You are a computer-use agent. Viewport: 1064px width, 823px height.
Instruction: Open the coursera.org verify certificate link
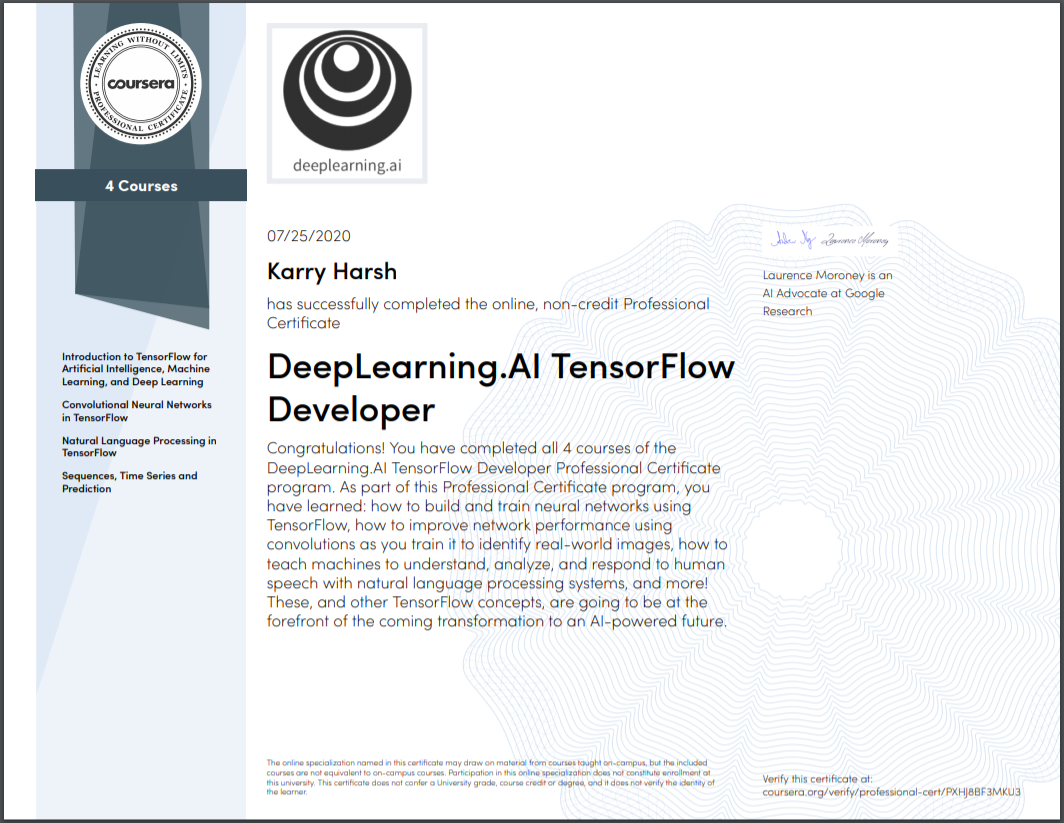(891, 792)
